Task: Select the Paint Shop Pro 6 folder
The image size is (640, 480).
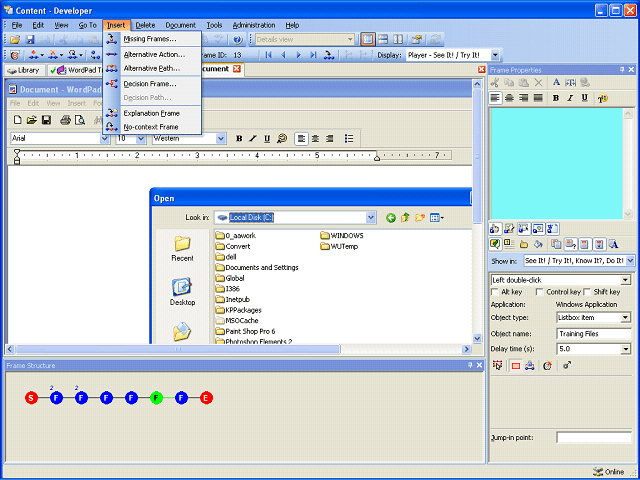Action: coord(246,331)
